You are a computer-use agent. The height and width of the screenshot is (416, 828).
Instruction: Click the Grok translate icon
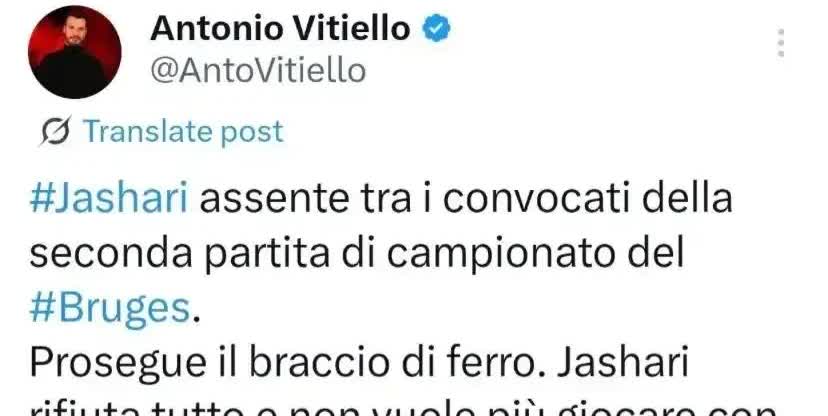(55, 130)
